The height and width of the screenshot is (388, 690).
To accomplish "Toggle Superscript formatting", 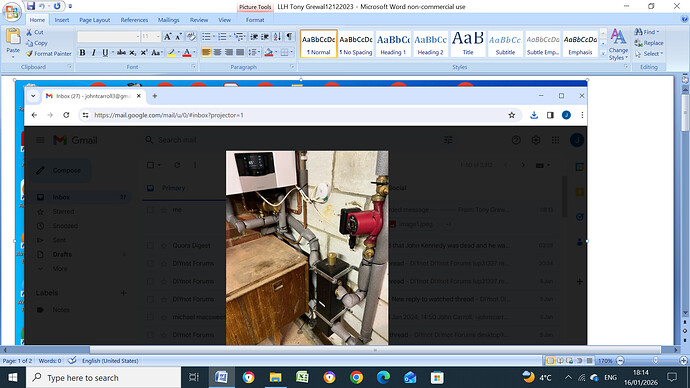I will coord(144,53).
